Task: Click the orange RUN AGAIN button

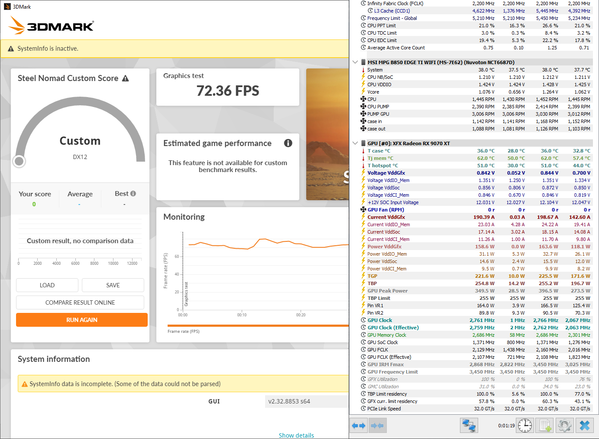Action: pyautogui.click(x=82, y=320)
